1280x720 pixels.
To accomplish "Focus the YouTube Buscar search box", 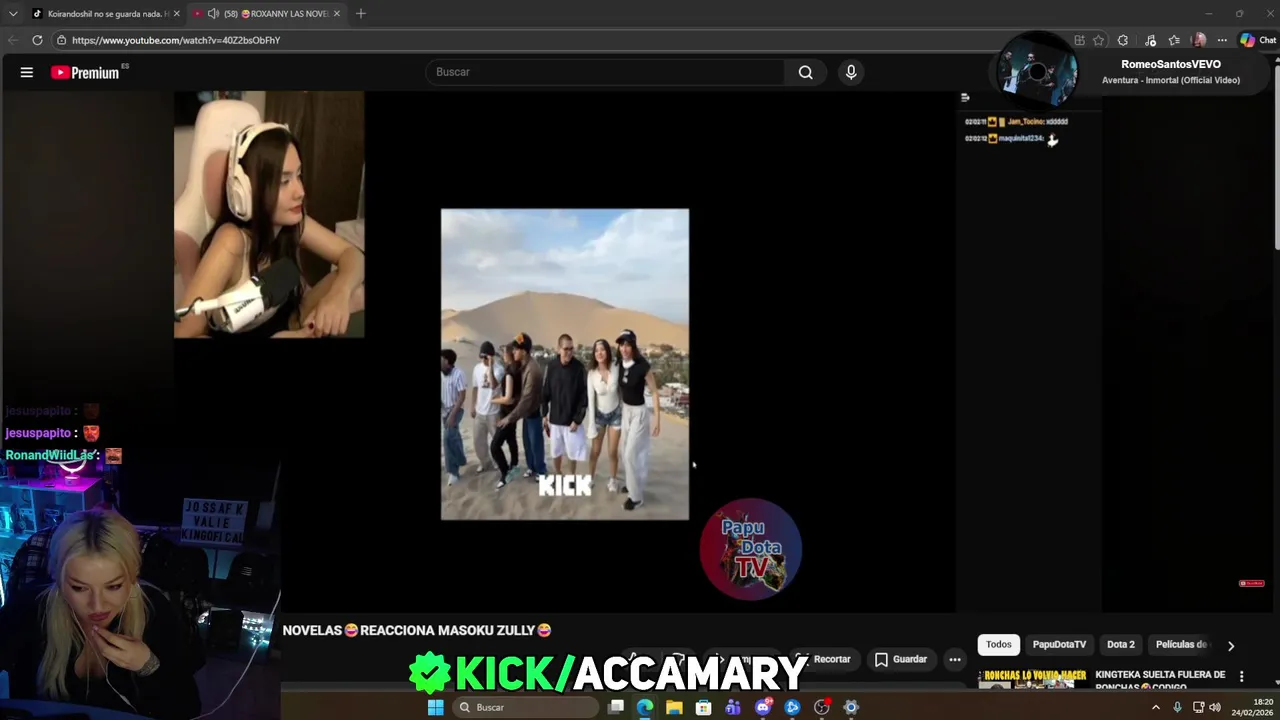I will coord(605,72).
